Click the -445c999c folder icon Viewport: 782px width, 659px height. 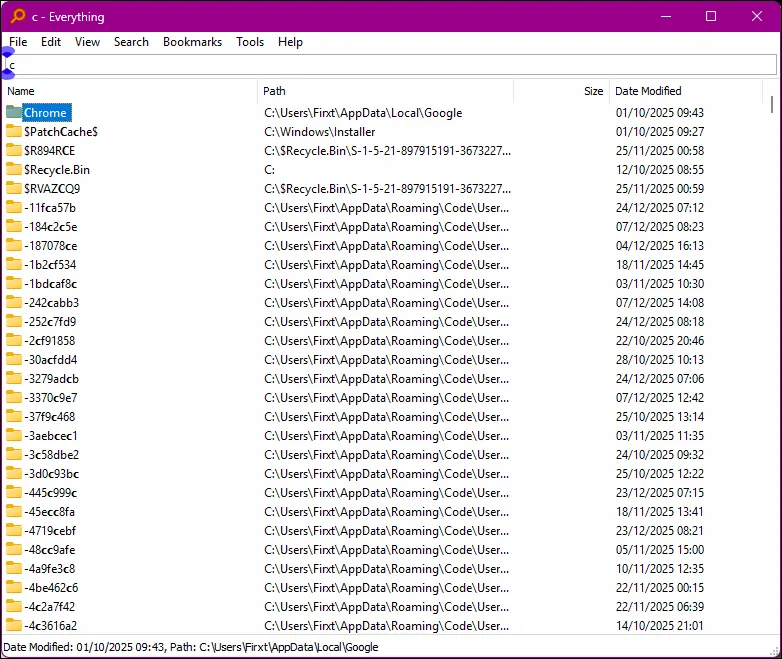(14, 491)
